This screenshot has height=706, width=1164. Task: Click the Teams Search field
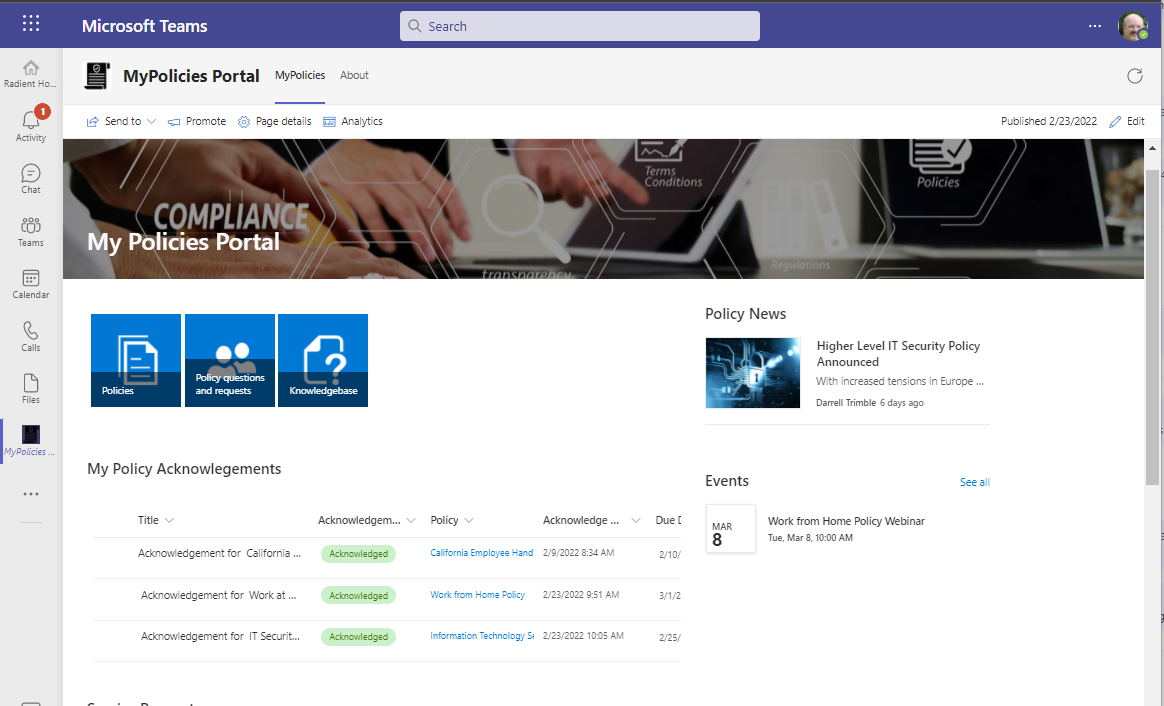pyautogui.click(x=579, y=25)
